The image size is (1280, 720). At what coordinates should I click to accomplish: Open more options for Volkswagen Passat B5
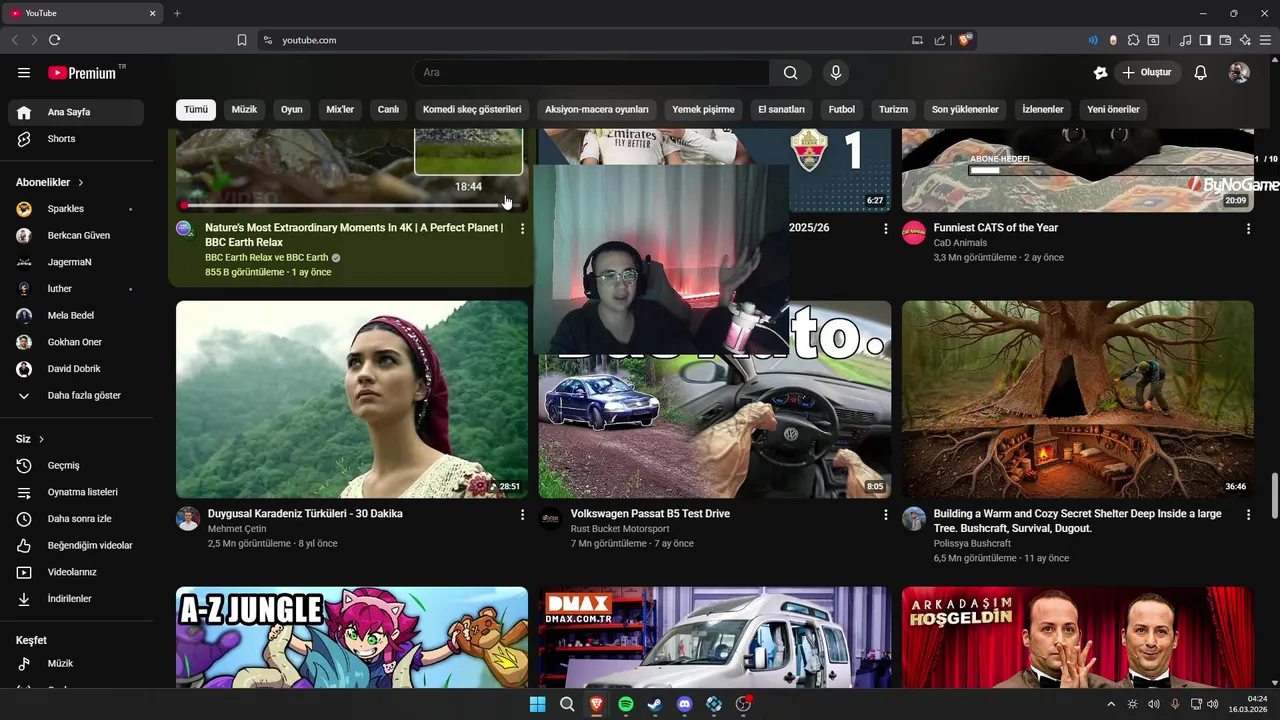[885, 515]
